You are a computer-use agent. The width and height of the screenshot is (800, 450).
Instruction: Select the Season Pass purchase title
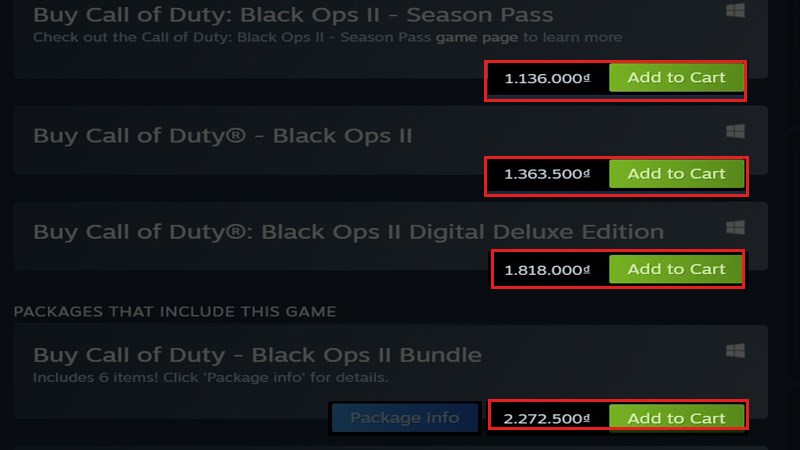pos(293,15)
